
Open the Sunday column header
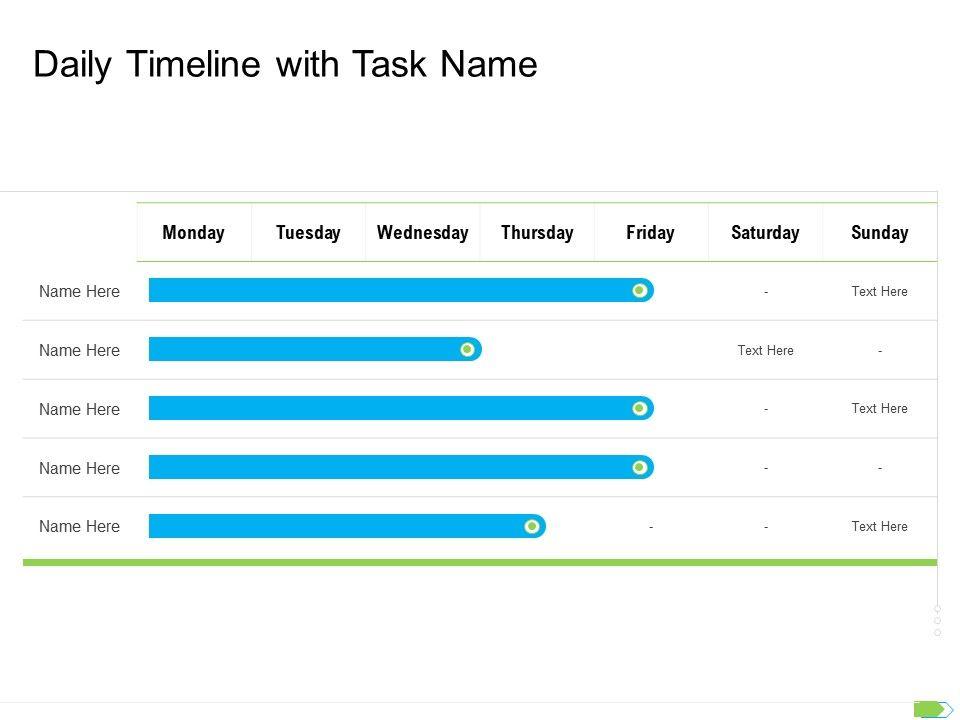coord(879,233)
